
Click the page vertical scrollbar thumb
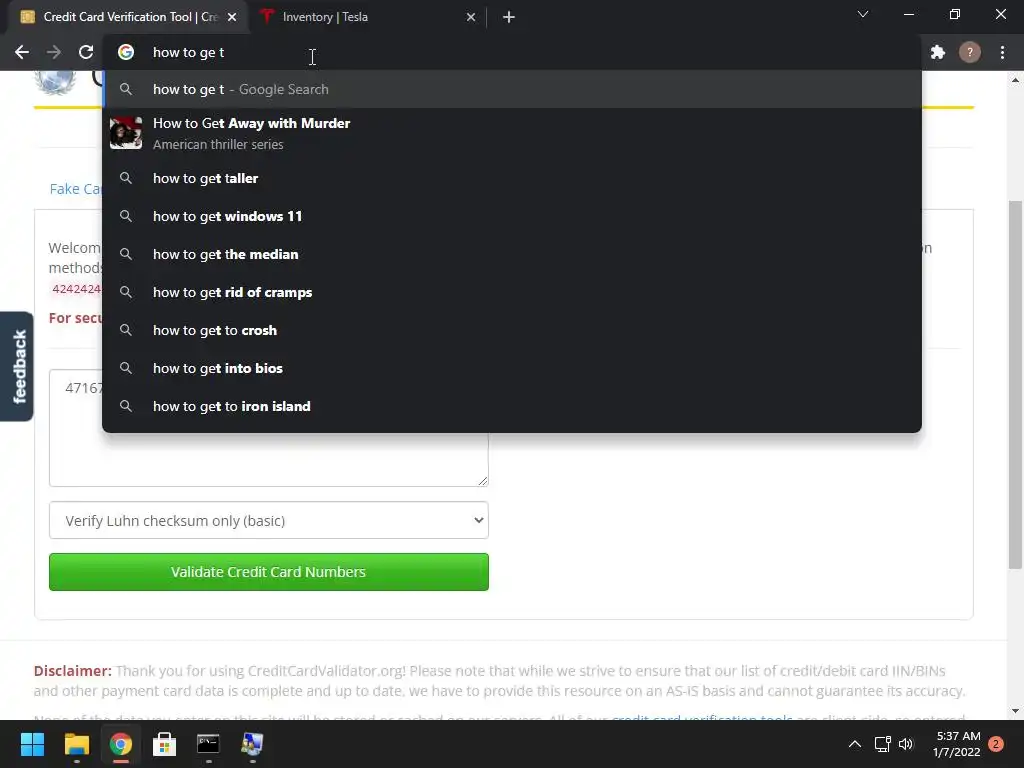point(1015,384)
